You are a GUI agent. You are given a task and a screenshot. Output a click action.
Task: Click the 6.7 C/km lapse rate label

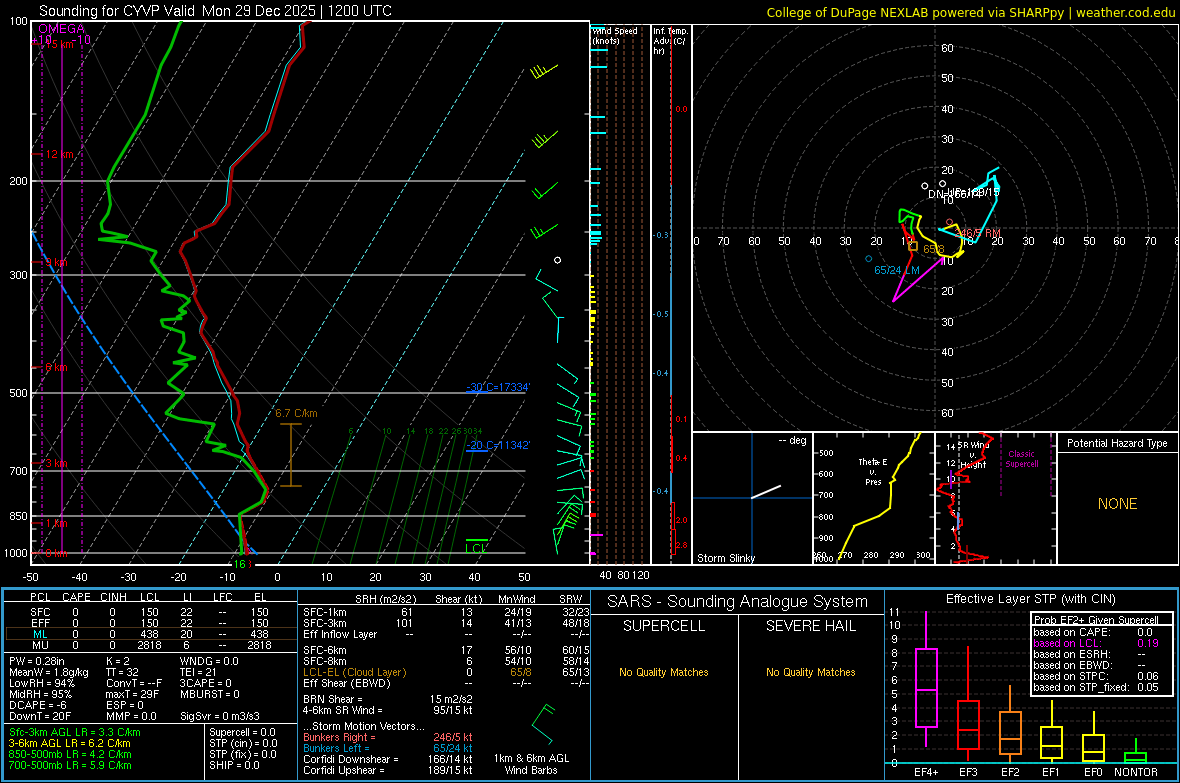pyautogui.click(x=297, y=413)
